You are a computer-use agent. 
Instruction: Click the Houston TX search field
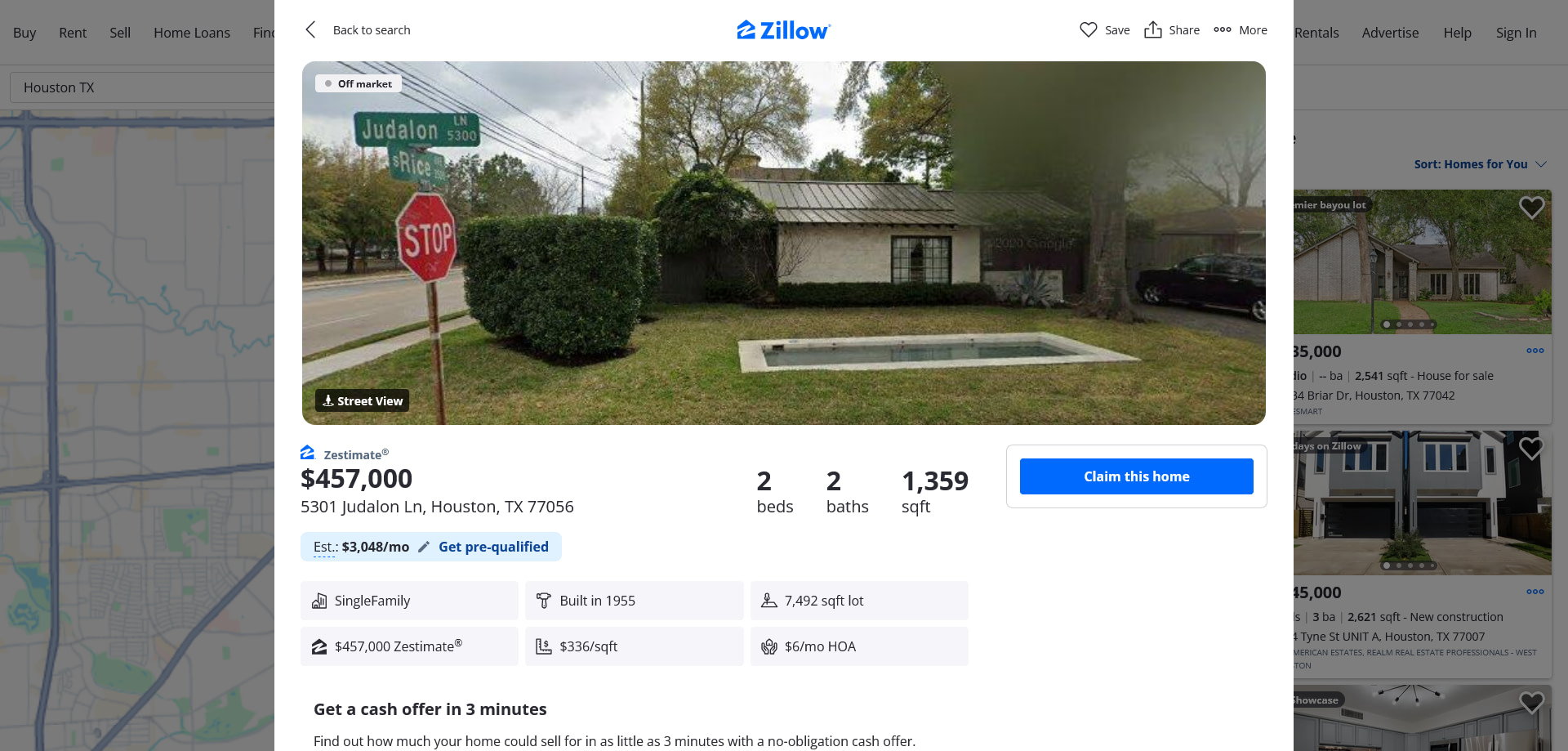point(142,87)
